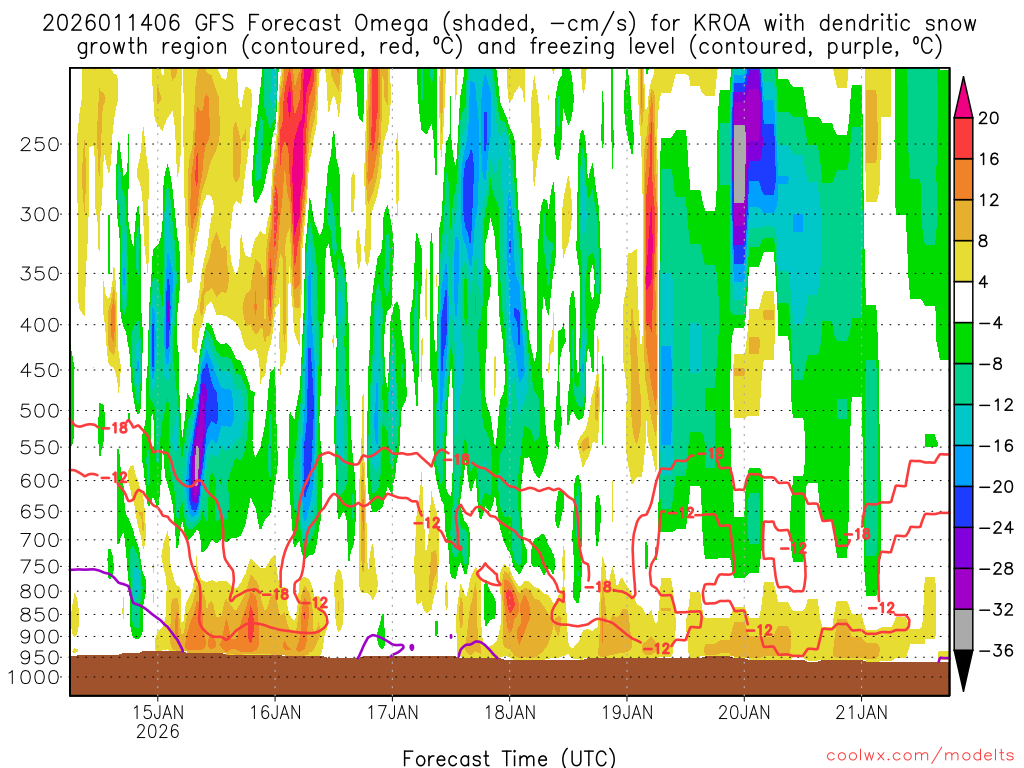This screenshot has width=1024, height=768.
Task: Select the positive 8 color bar value
Action: tap(984, 242)
